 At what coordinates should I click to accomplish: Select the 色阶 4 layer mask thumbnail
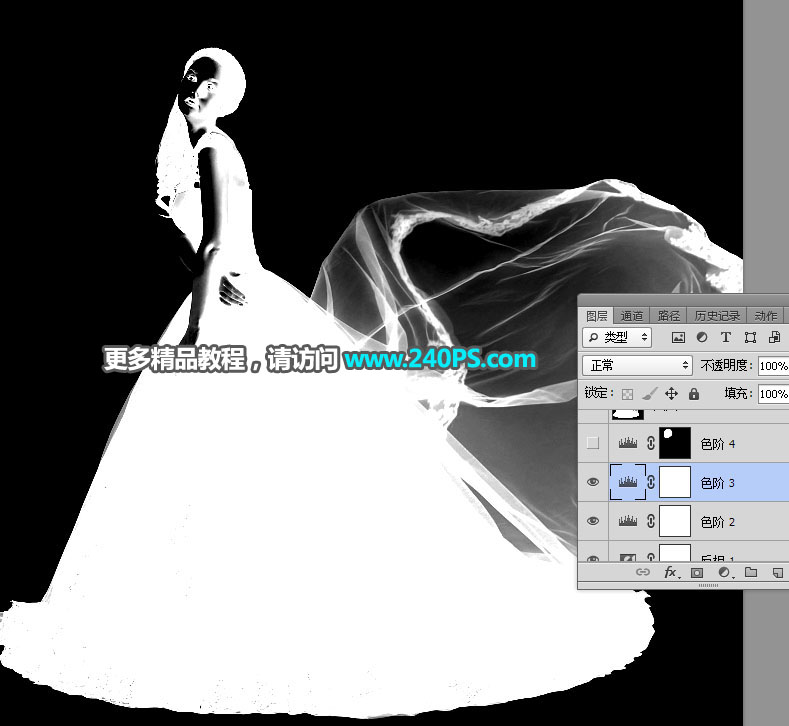[x=675, y=443]
